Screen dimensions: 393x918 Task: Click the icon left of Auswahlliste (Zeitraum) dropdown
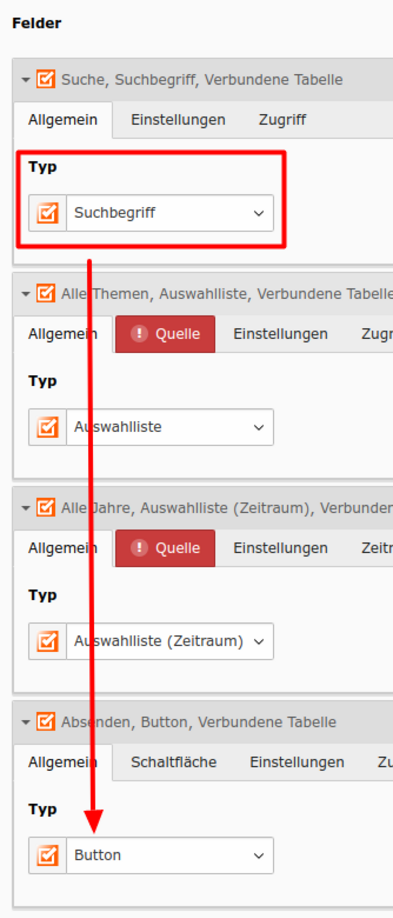47,642
